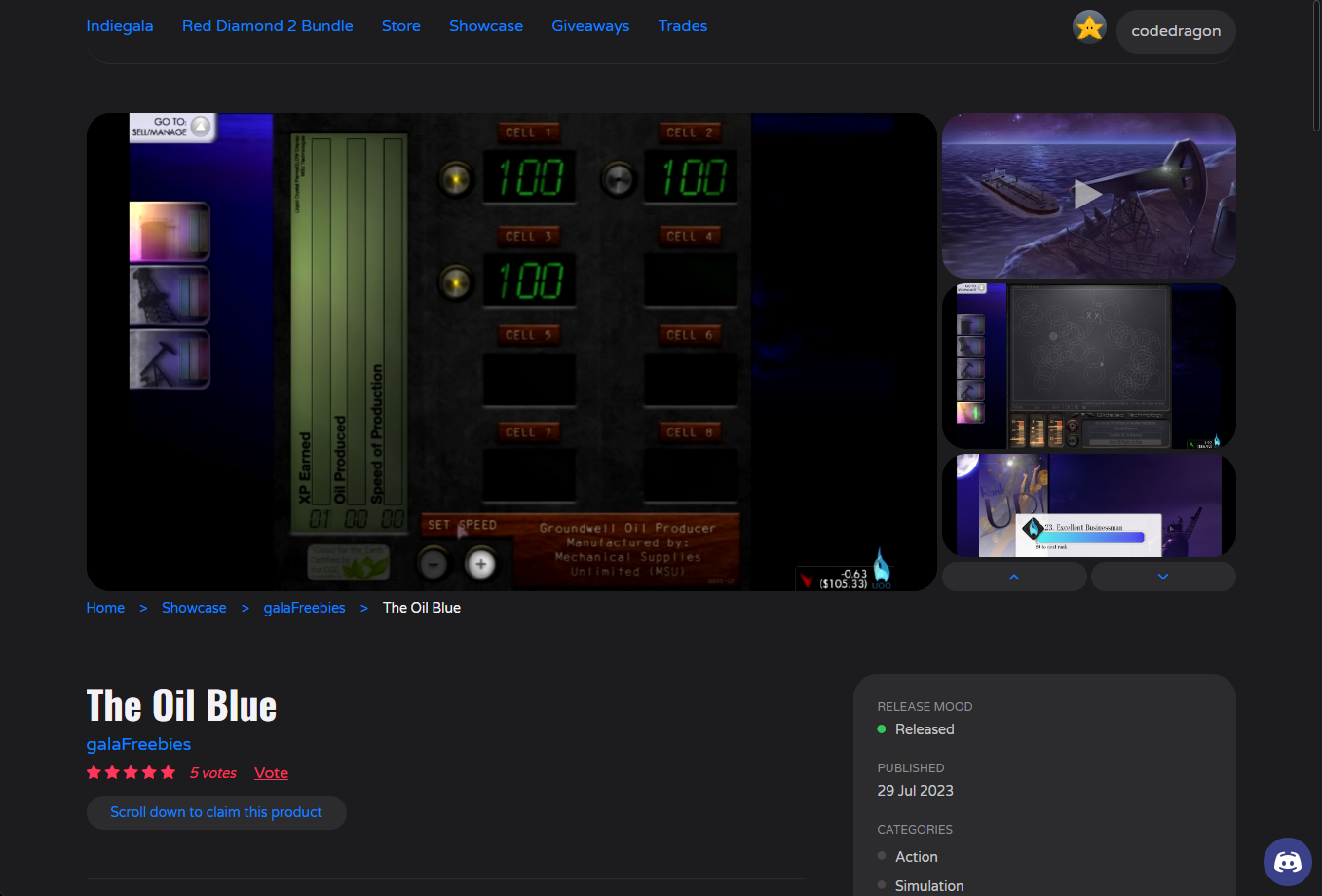This screenshot has height=896, width=1322.
Task: Open galaFreebies breadcrumb link
Action: (304, 608)
